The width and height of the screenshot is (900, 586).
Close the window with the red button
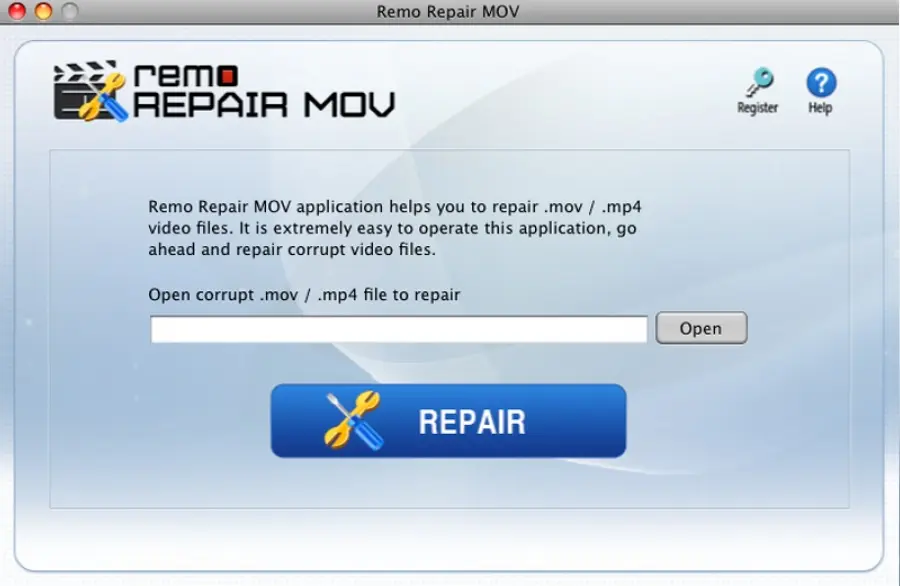click(x=18, y=11)
